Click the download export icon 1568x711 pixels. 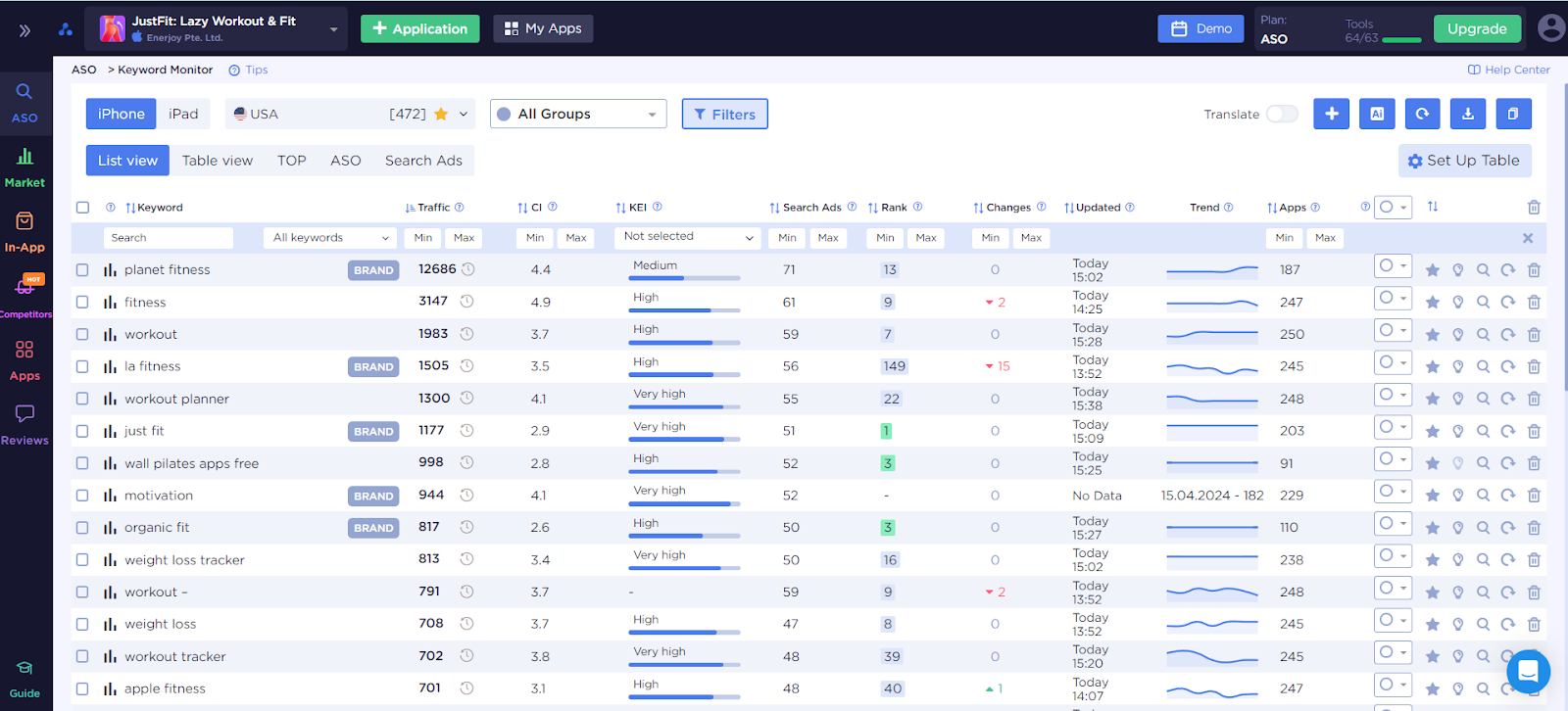tap(1468, 114)
